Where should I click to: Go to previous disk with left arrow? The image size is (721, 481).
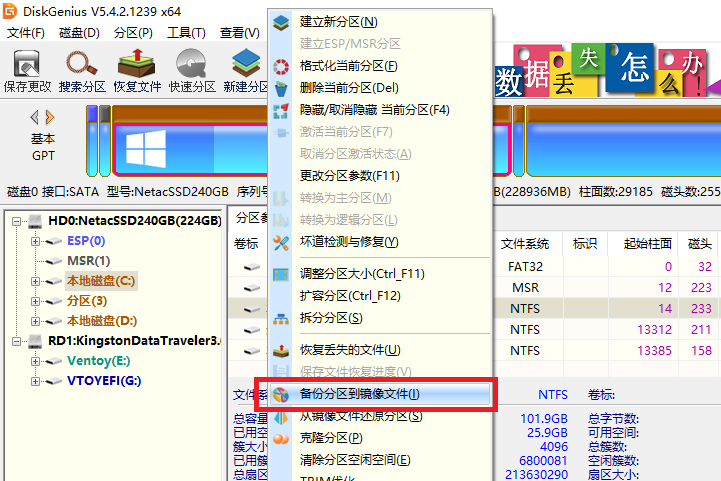click(34, 117)
